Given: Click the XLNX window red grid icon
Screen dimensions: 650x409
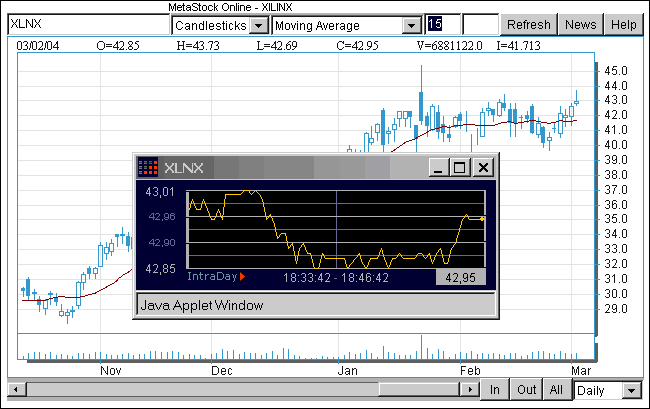Looking at the screenshot, I should [x=148, y=167].
